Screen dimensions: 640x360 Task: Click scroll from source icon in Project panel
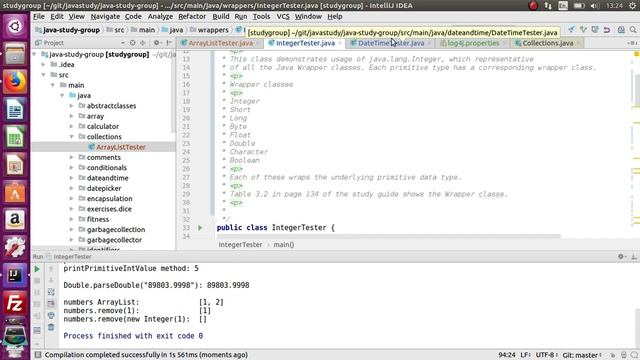133,42
